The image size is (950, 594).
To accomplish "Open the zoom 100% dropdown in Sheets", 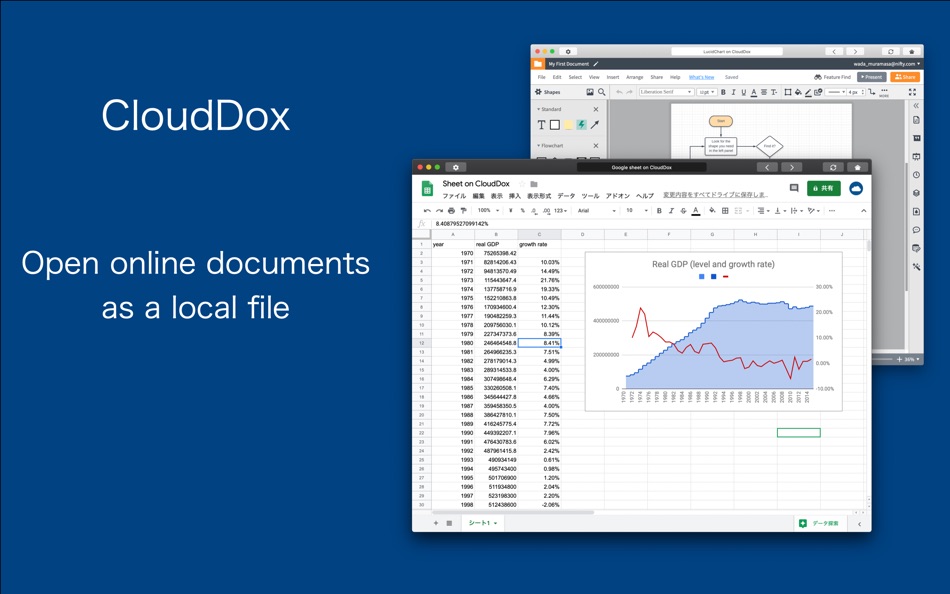I will tap(488, 211).
